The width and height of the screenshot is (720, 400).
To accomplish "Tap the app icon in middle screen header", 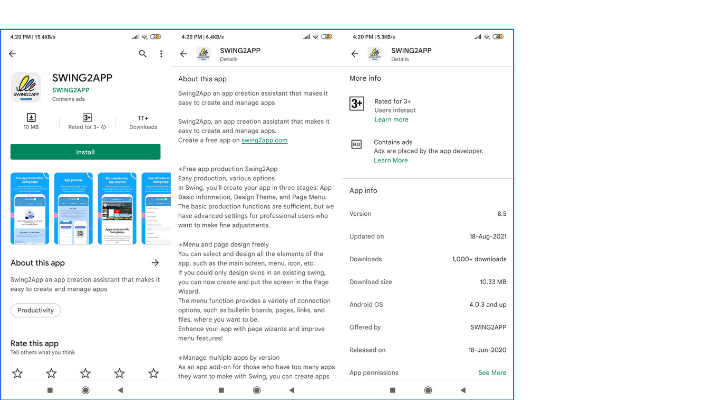I will pos(203,54).
